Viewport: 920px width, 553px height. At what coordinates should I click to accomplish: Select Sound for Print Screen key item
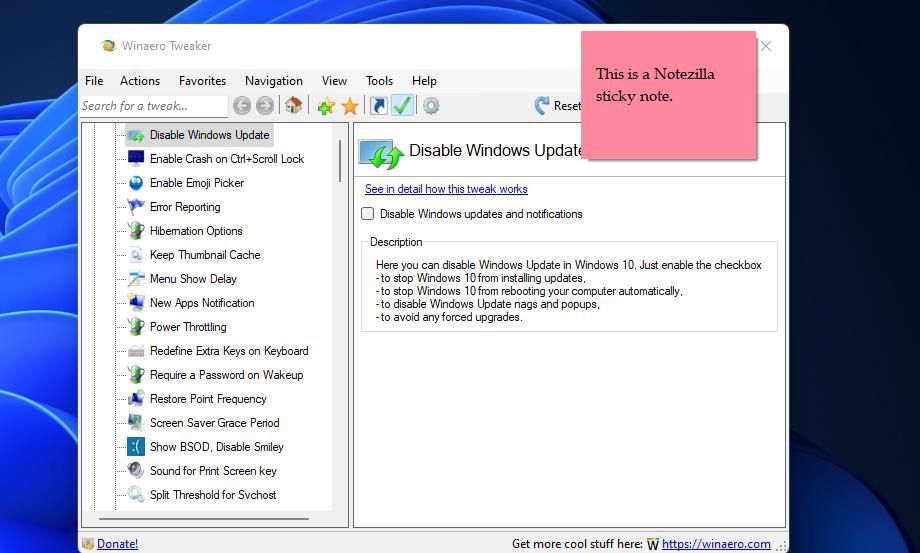click(213, 471)
